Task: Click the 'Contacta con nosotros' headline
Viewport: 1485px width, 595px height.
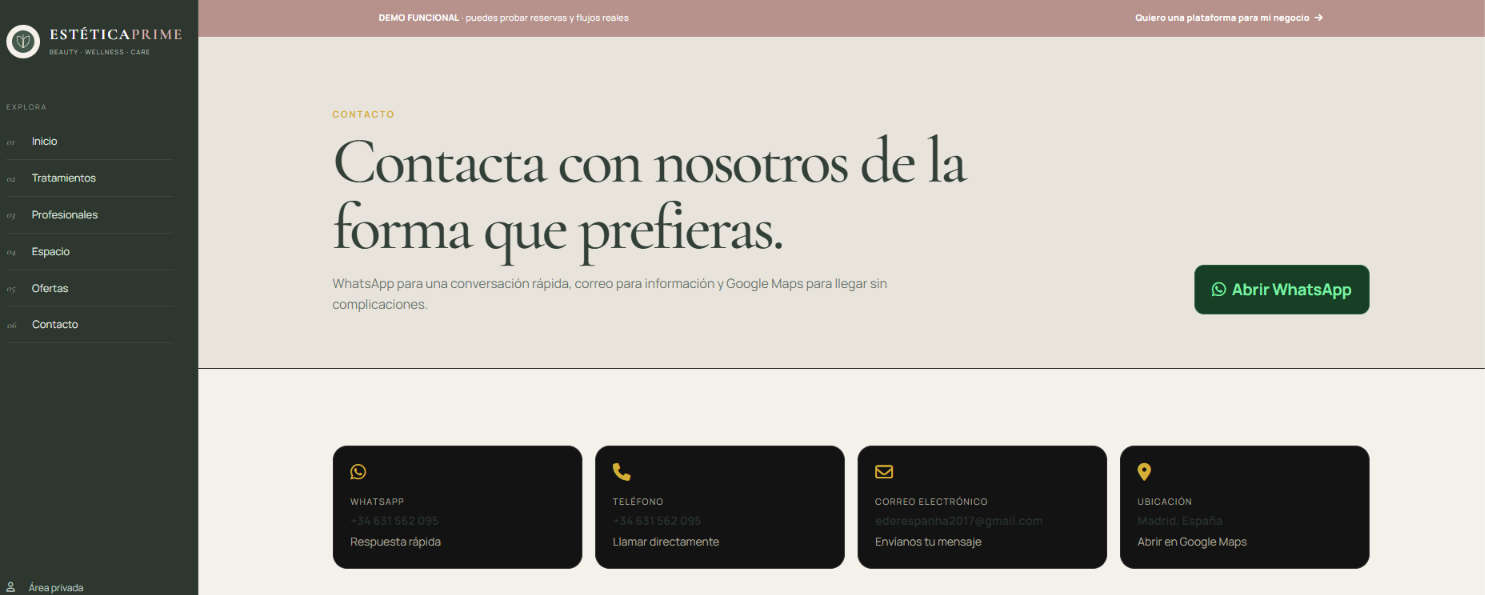Action: click(650, 195)
